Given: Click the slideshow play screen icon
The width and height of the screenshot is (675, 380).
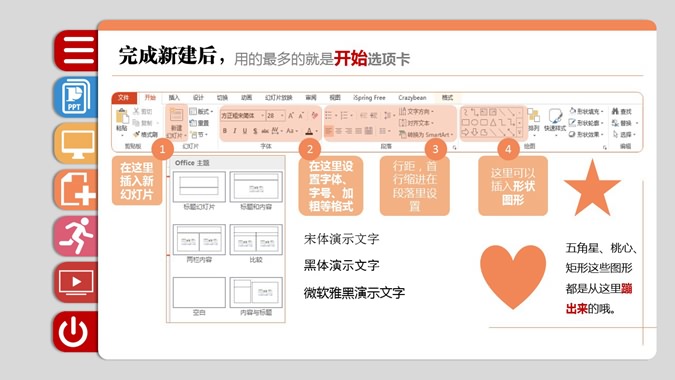Looking at the screenshot, I should [x=77, y=283].
